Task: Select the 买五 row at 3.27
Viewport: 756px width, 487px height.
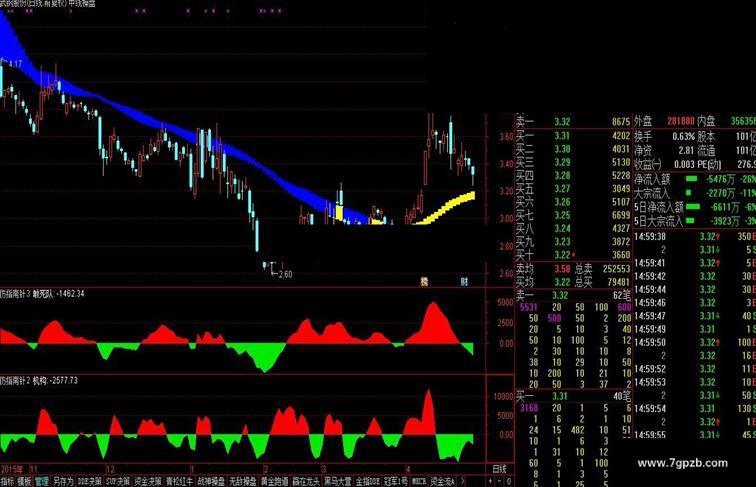Action: [x=573, y=189]
